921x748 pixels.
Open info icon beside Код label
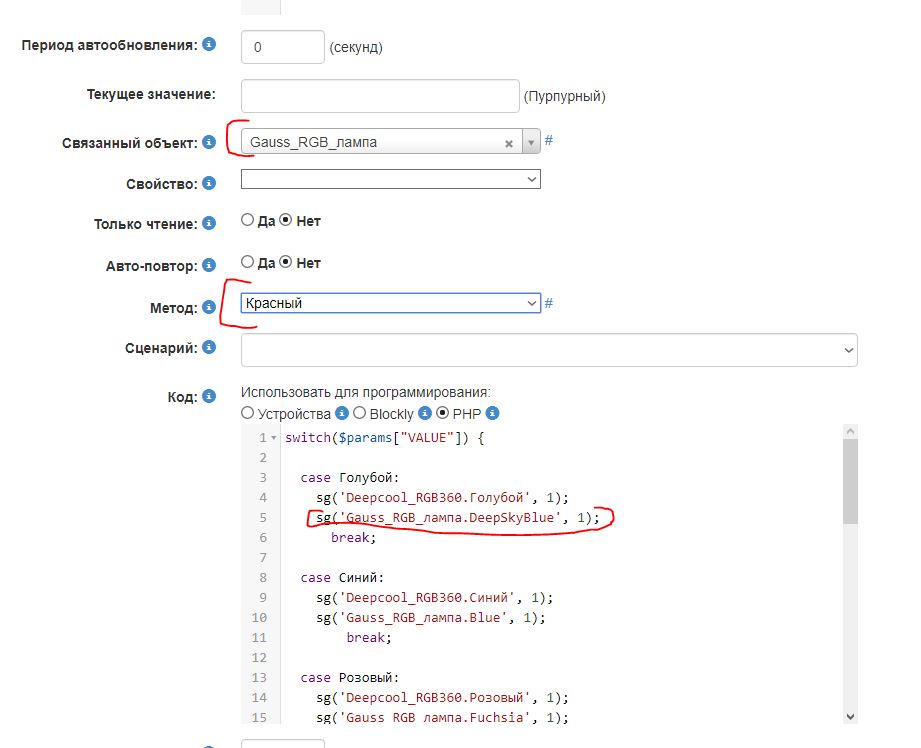tap(209, 396)
